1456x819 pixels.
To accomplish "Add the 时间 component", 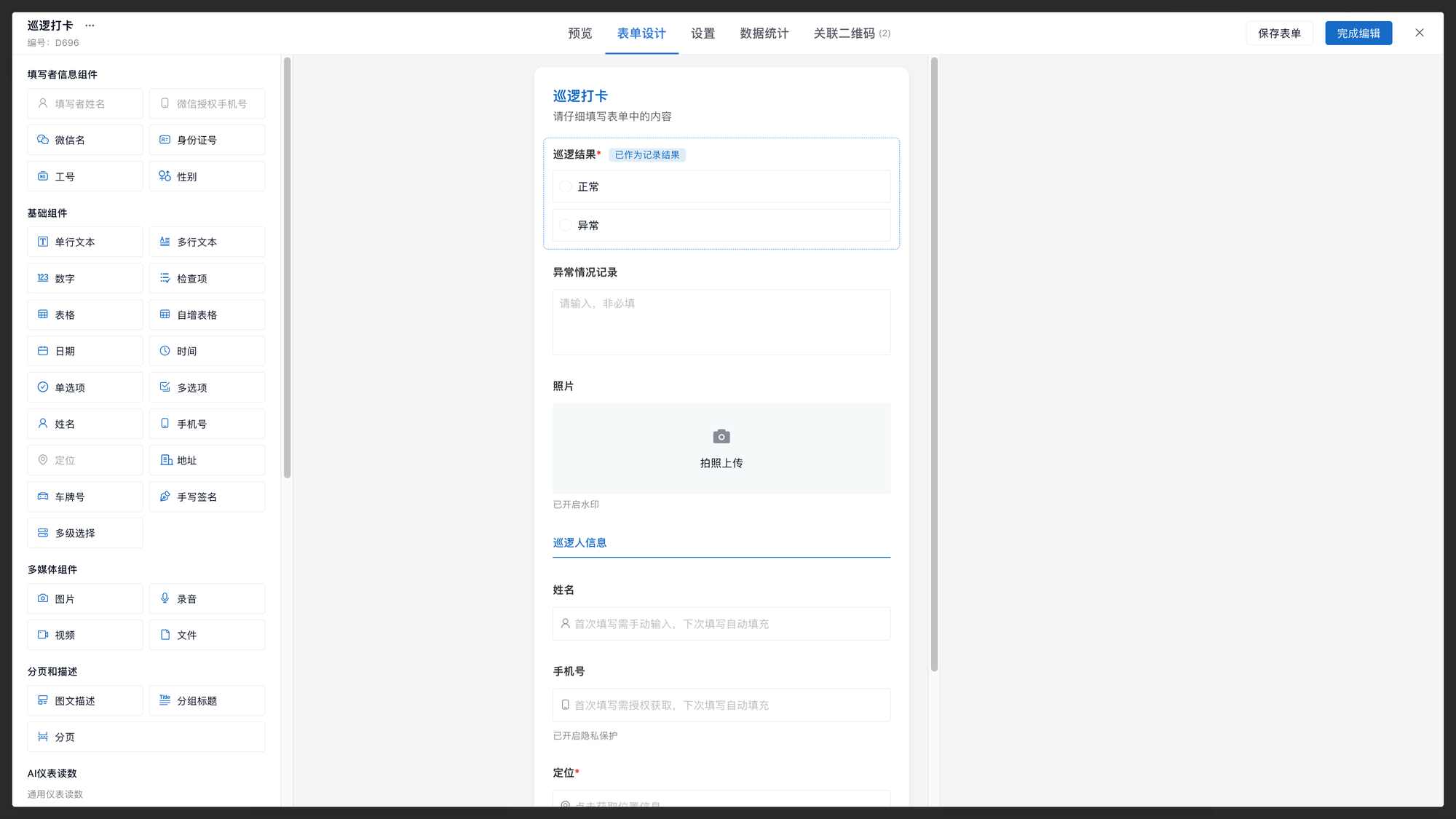I will coord(207,351).
